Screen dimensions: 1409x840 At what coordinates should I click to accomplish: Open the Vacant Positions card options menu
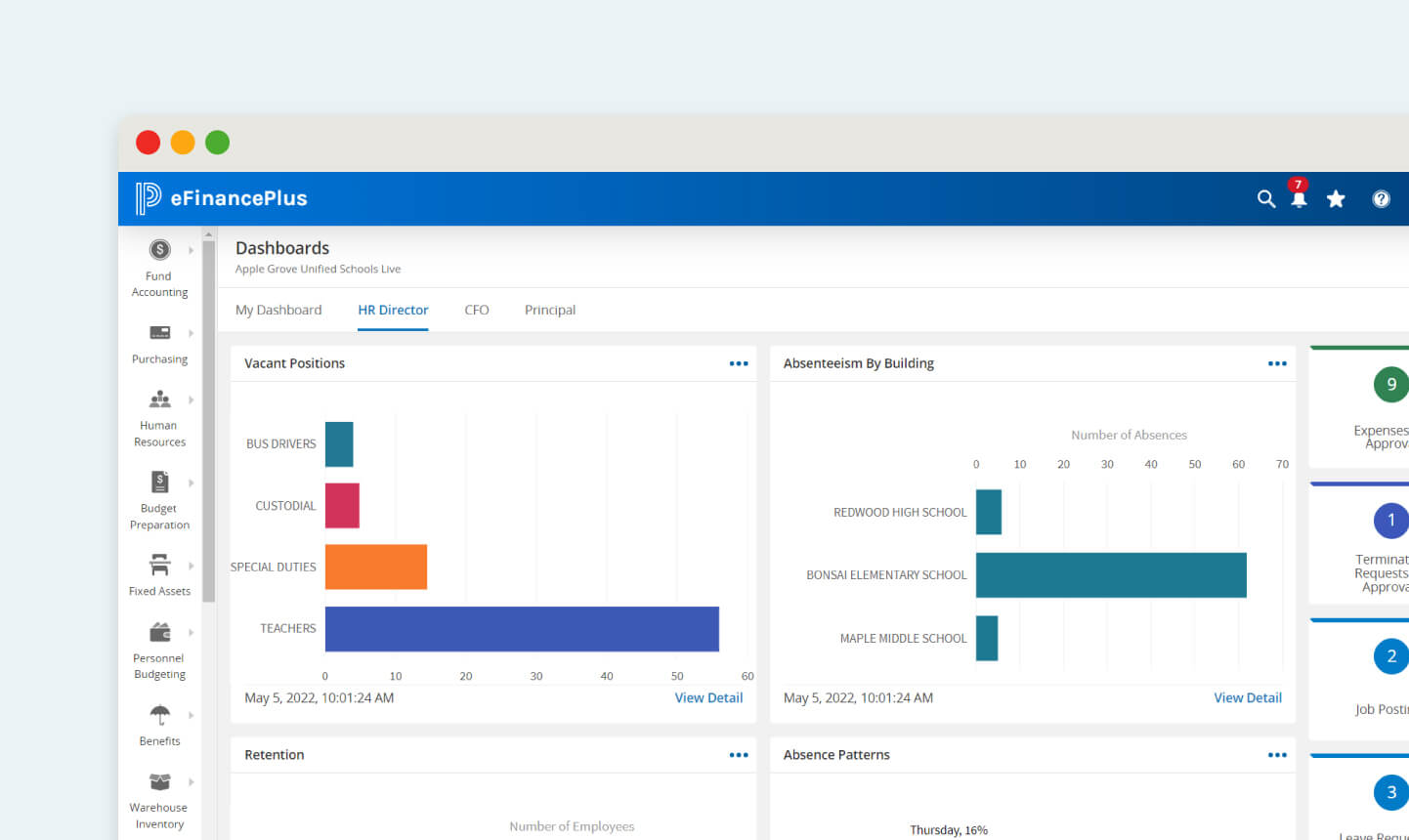[x=738, y=362]
